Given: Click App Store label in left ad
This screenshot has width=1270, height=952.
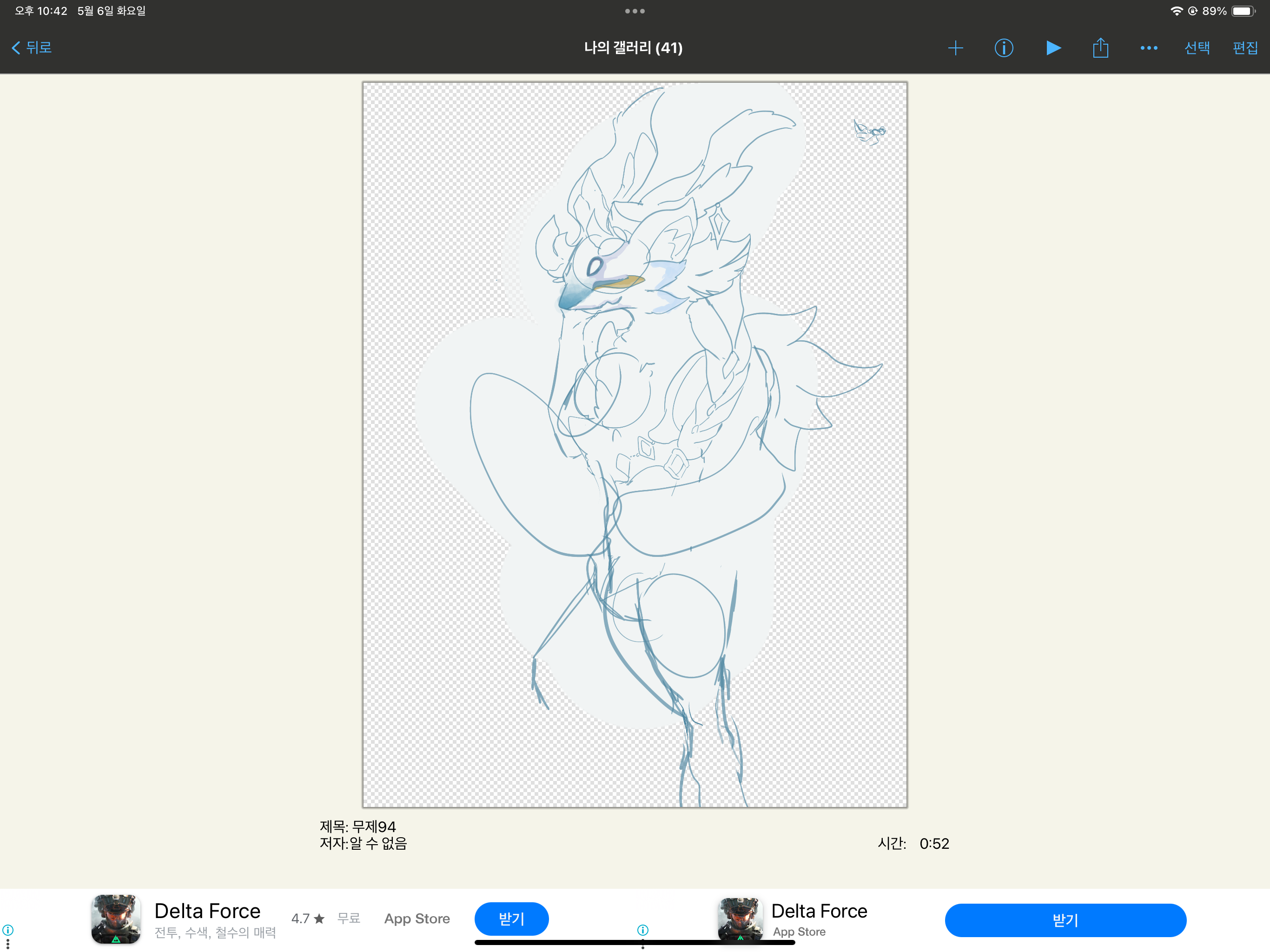Looking at the screenshot, I should 417,919.
